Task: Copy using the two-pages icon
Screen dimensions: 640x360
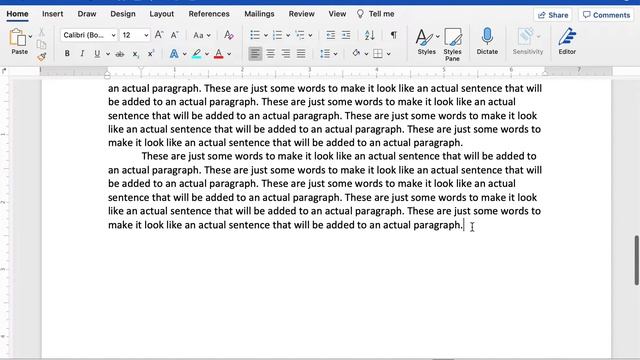Action: (42, 44)
